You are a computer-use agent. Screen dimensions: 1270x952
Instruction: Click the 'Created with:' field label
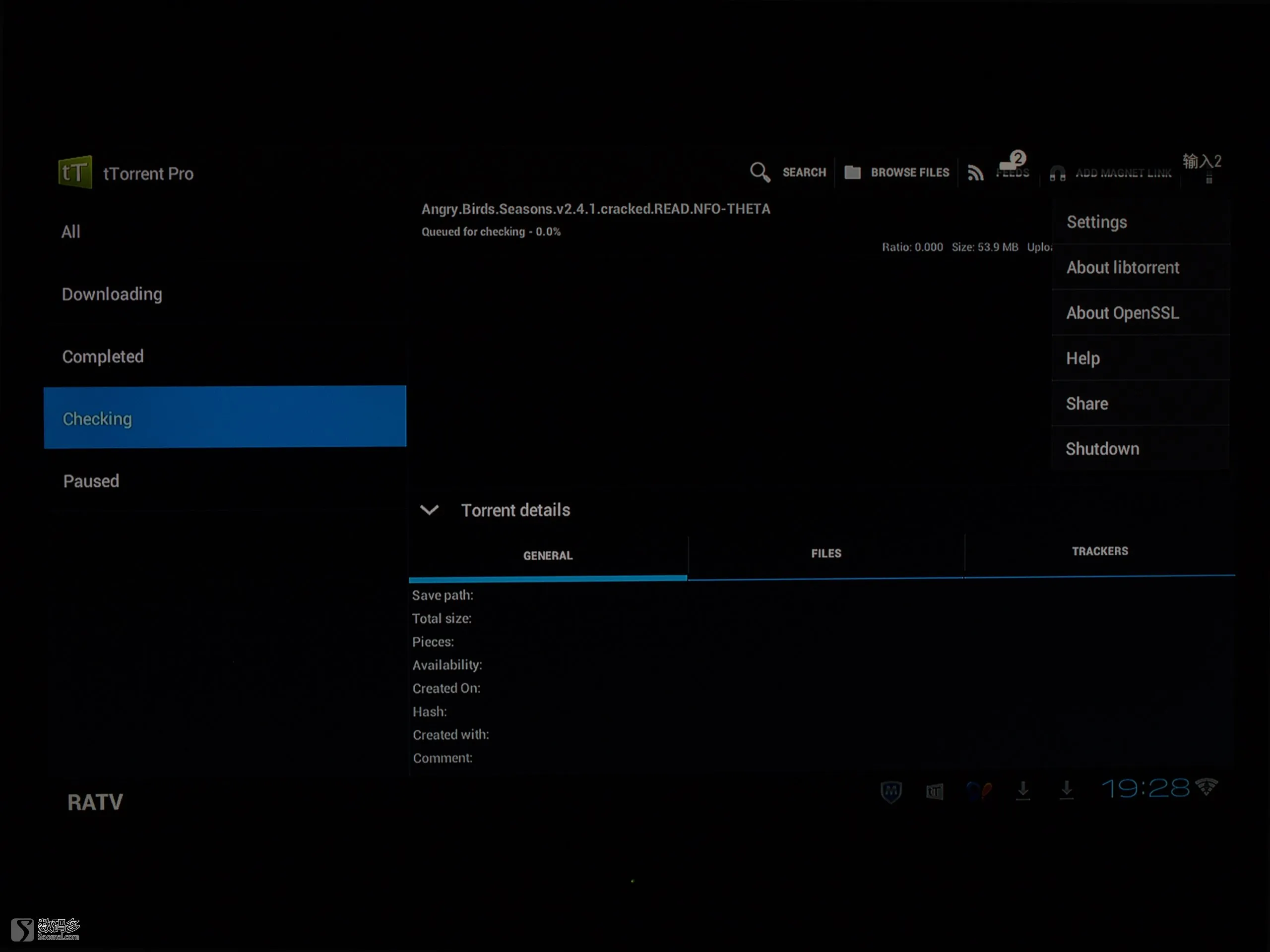450,735
